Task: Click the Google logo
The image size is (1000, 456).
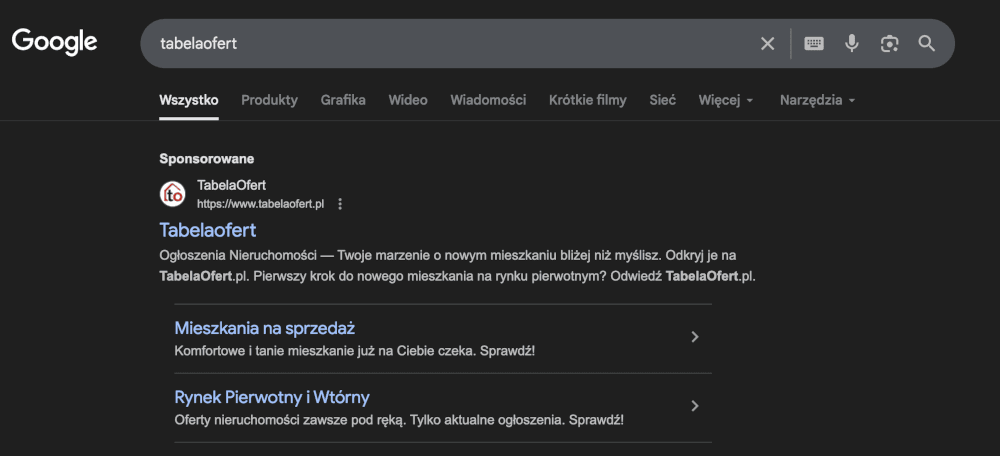Action: (55, 42)
